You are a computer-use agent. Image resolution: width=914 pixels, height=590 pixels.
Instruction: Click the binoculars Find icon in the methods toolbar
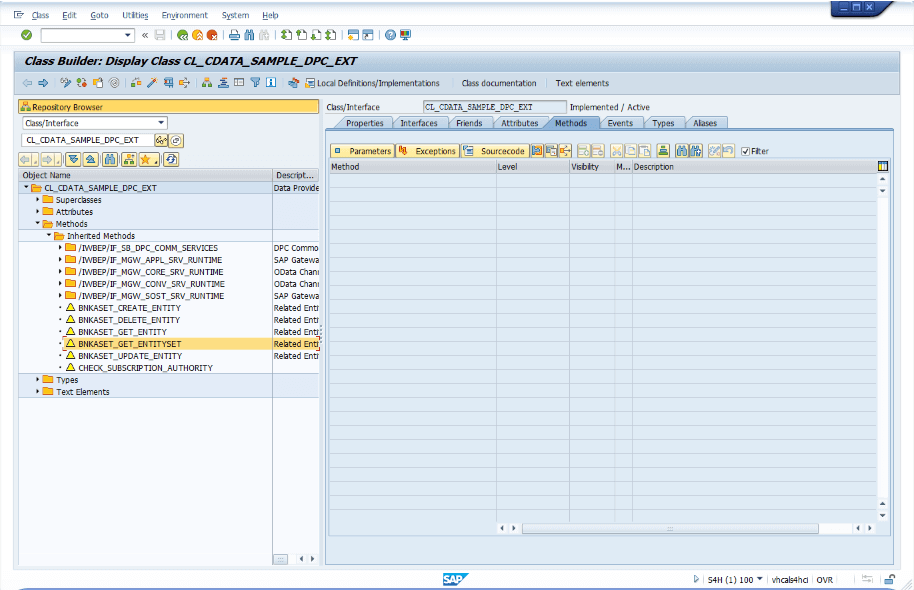click(x=681, y=151)
